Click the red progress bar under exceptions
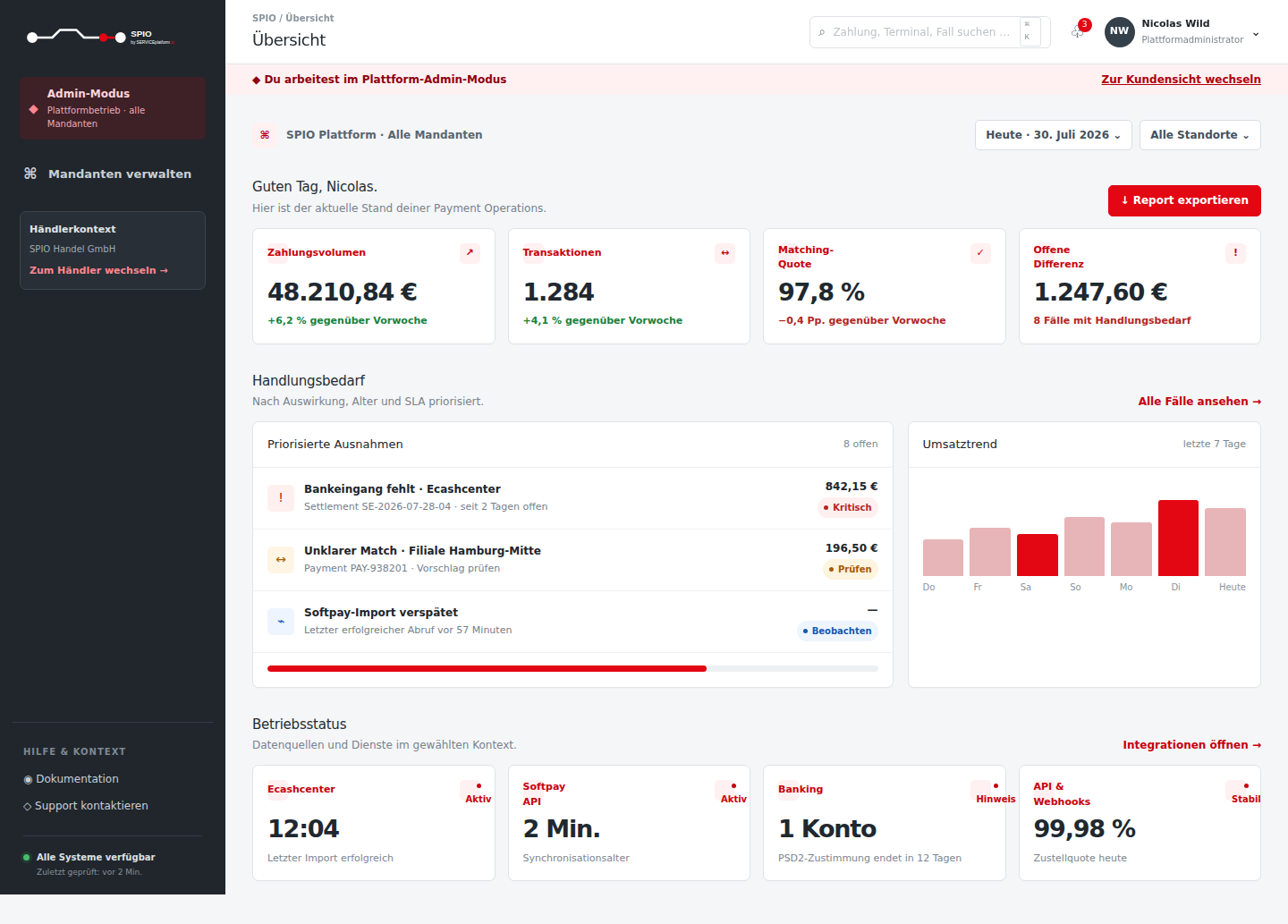This screenshot has height=924, width=1288. click(487, 668)
